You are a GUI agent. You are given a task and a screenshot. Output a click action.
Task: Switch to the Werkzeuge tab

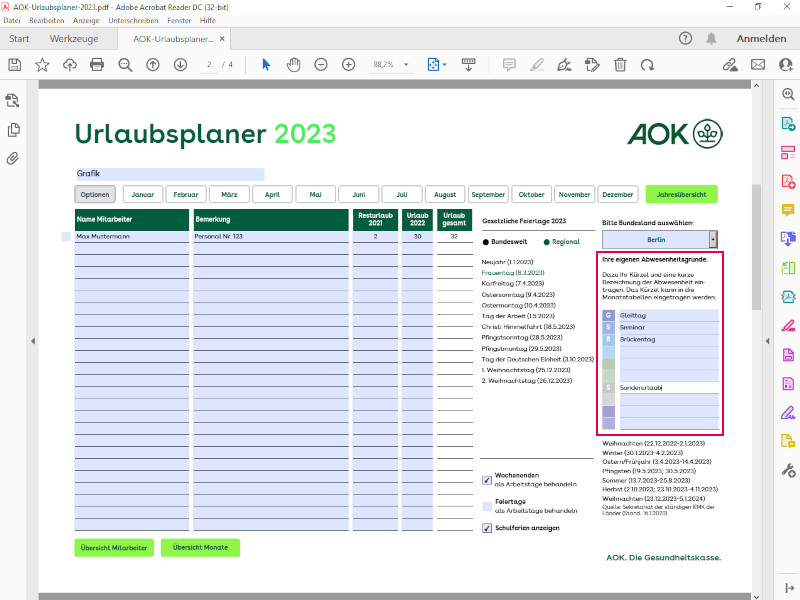point(74,39)
